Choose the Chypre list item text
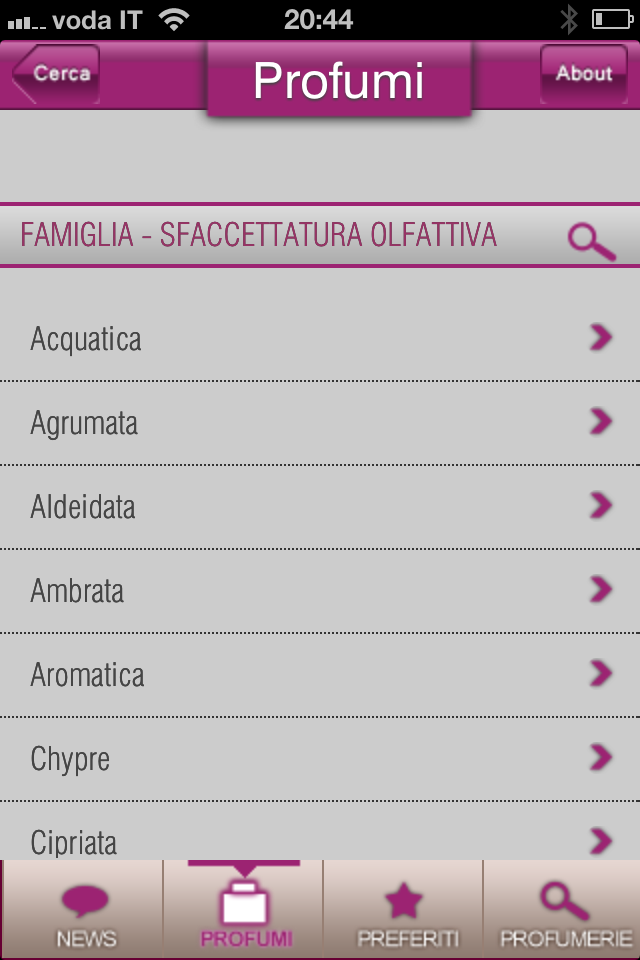 click(x=70, y=759)
